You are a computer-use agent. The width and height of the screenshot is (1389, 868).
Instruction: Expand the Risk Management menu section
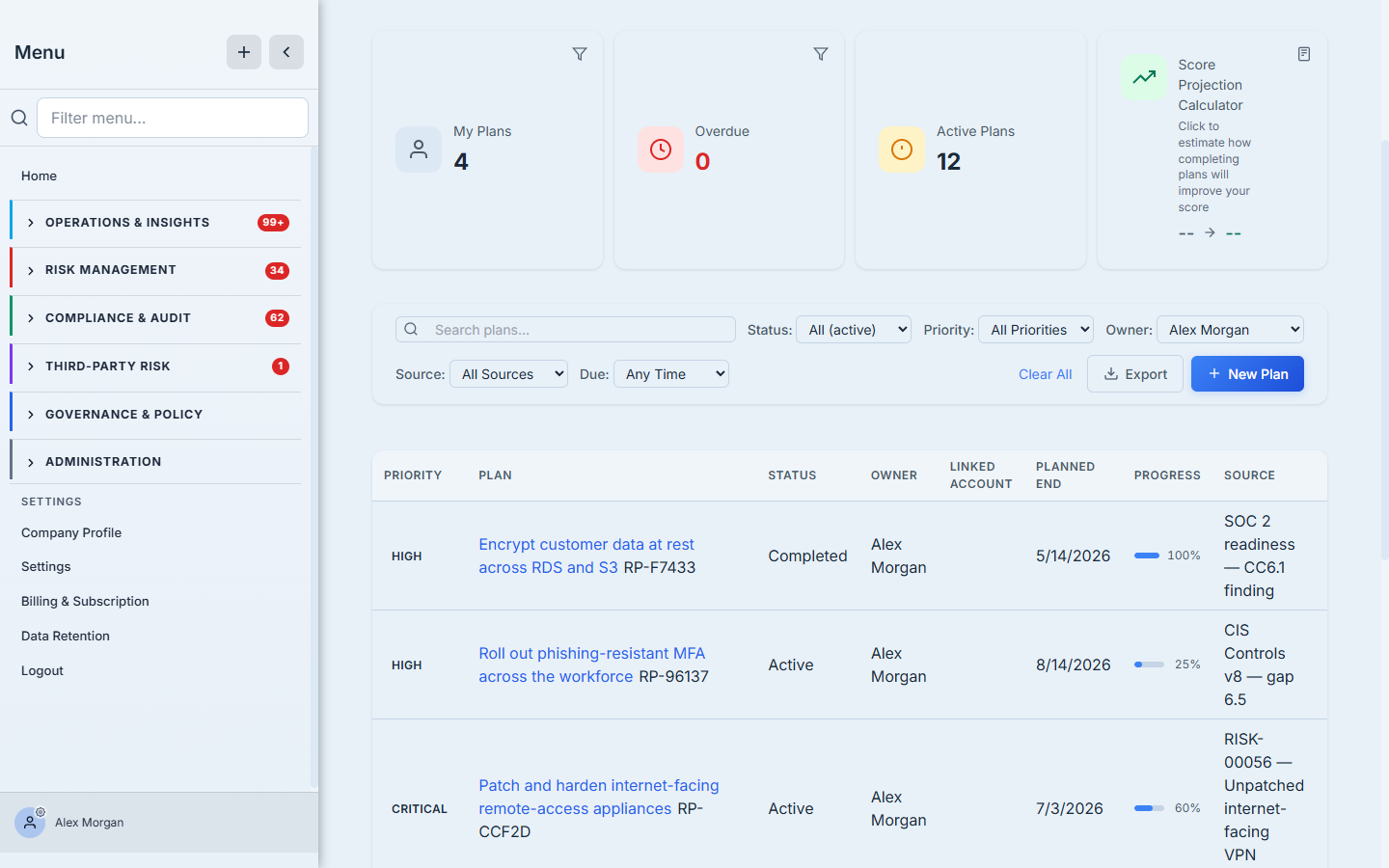point(156,270)
